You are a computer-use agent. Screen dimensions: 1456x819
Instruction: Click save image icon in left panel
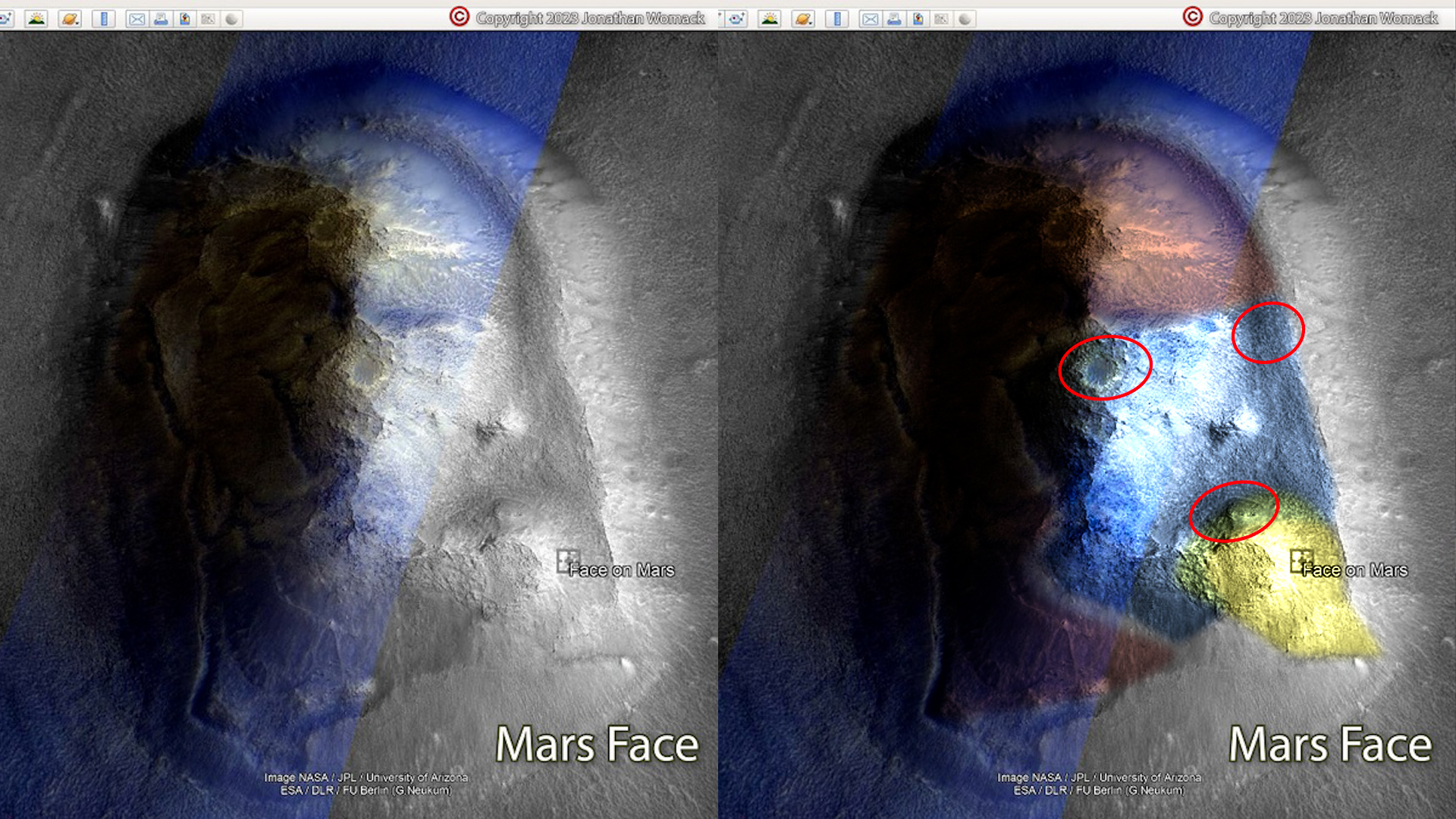pos(184,19)
